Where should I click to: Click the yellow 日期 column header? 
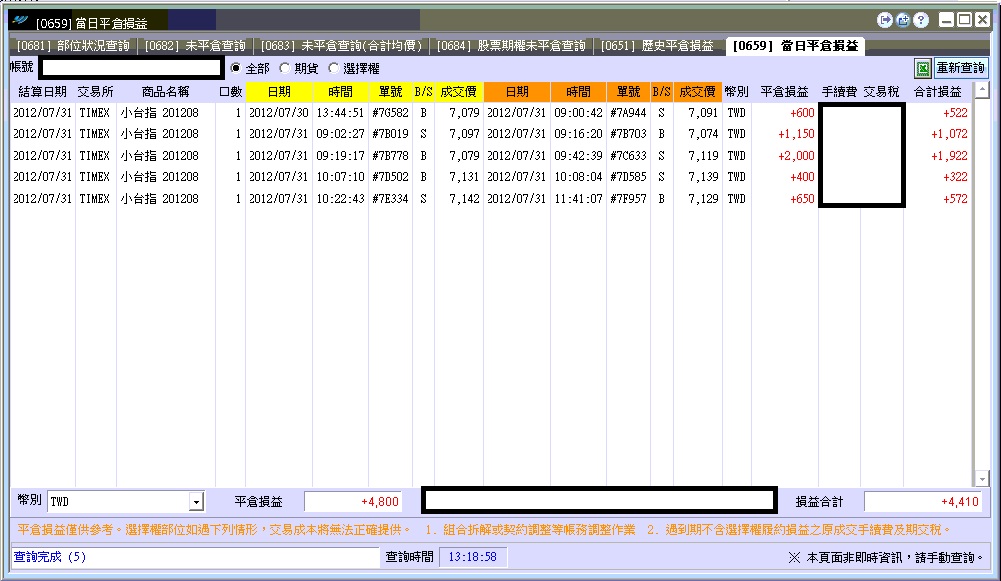(279, 92)
